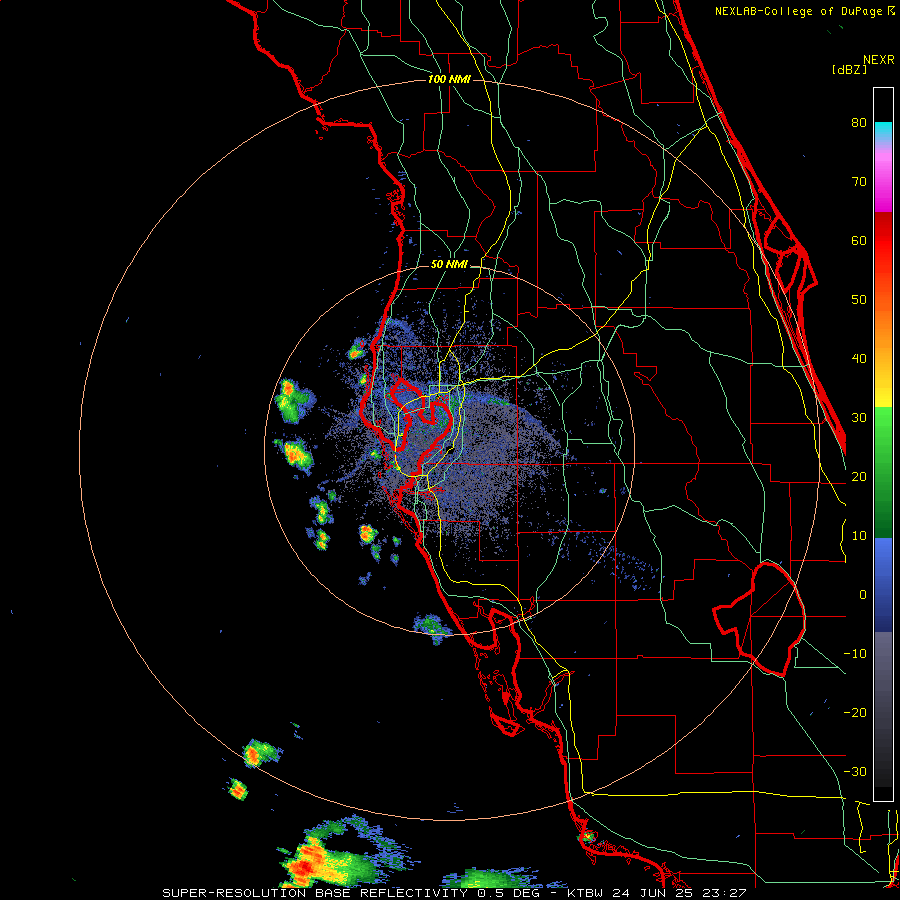
Task: Click the -10 dBZ legend value
Action: coord(855,653)
